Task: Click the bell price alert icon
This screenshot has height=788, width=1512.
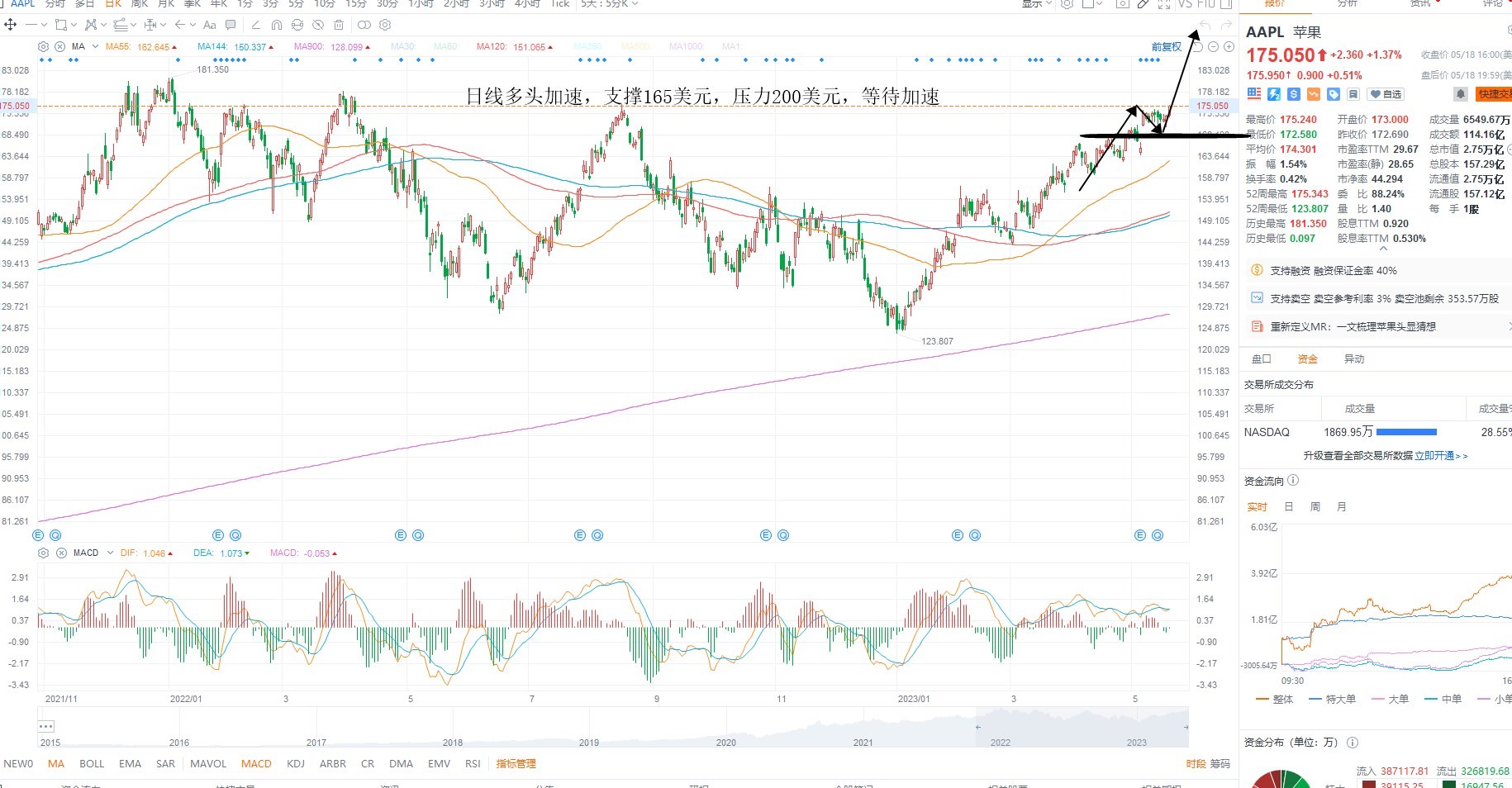Action: coord(1461,94)
